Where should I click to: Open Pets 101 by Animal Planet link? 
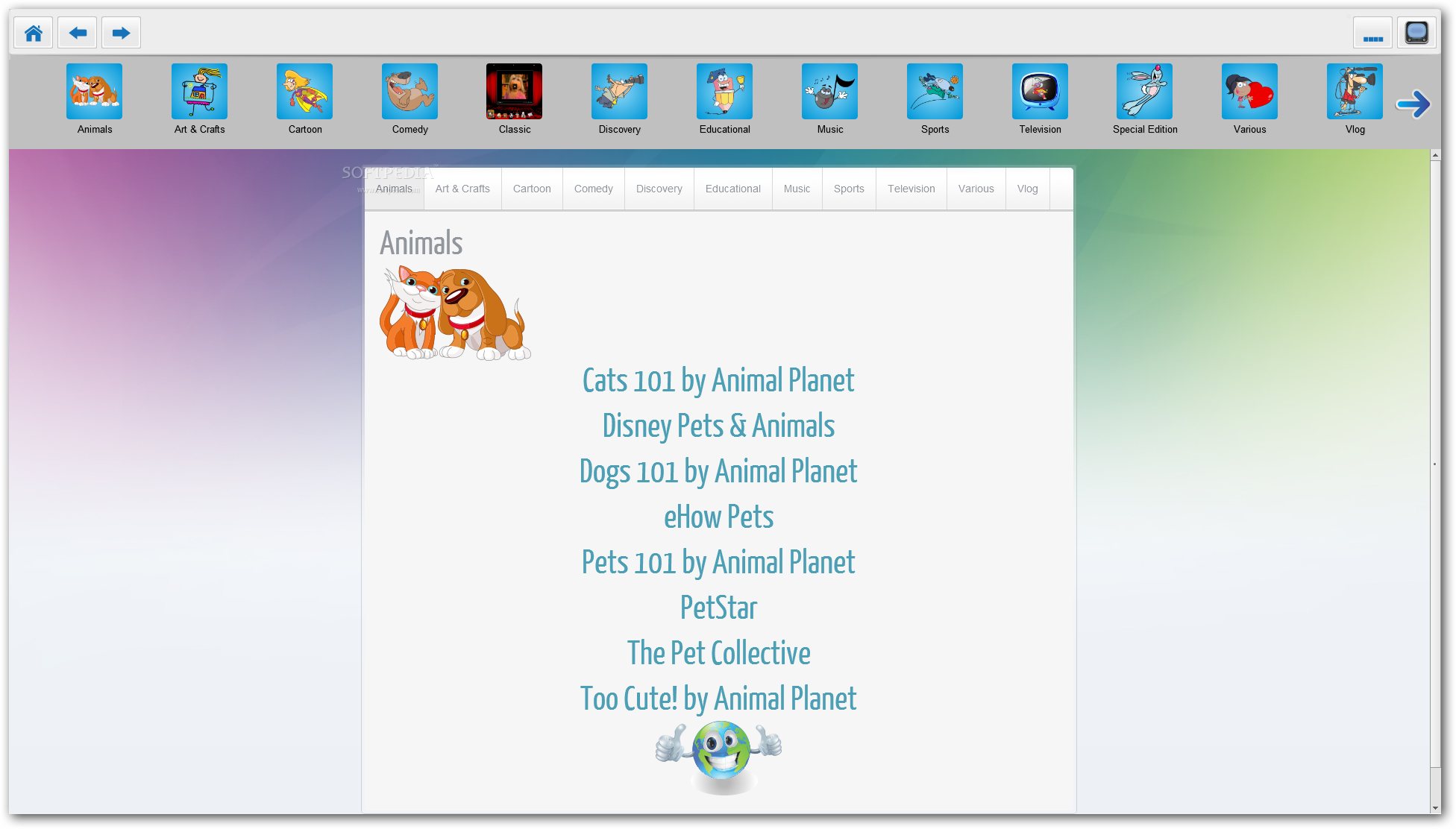[718, 563]
